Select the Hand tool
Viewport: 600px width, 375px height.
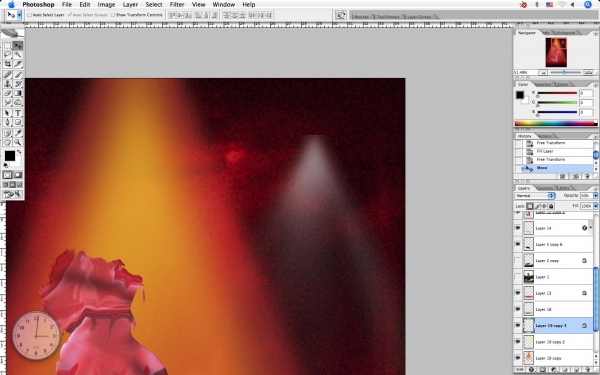[7, 142]
